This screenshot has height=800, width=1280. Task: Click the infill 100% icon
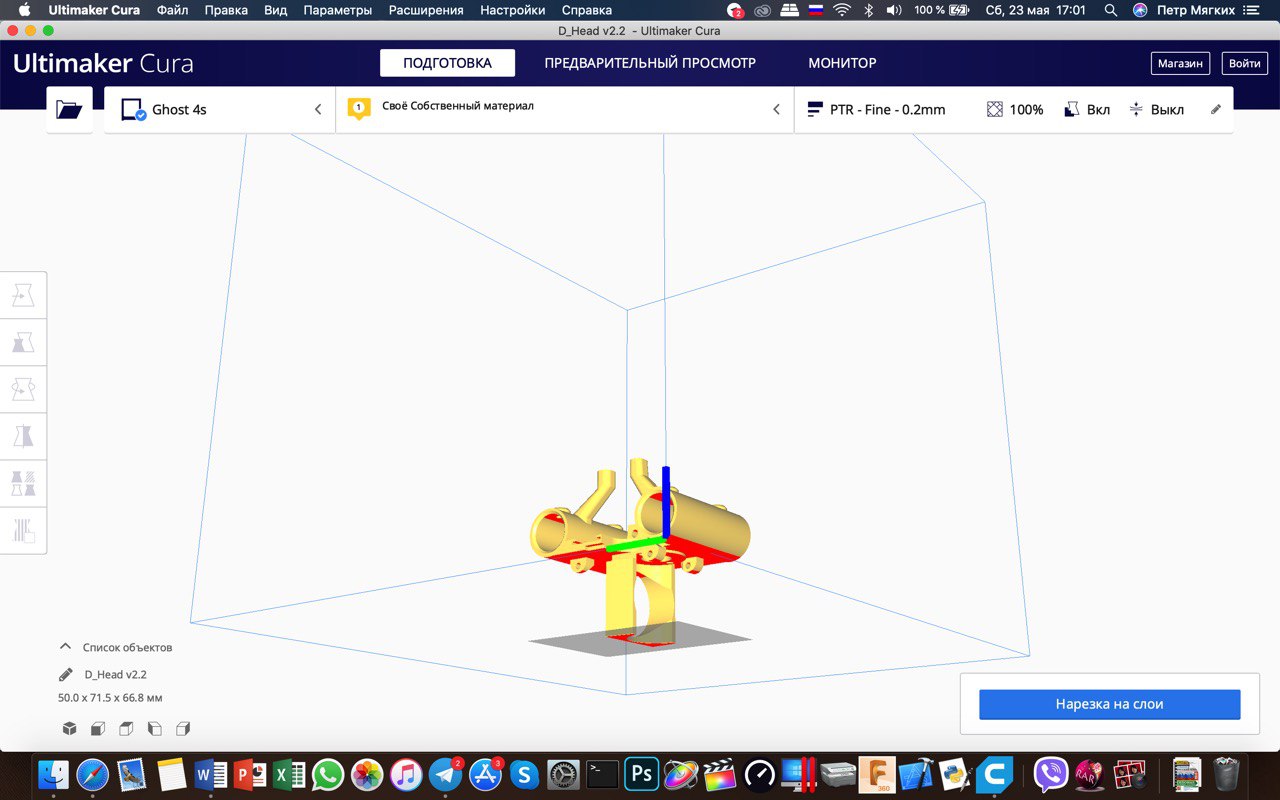pyautogui.click(x=994, y=109)
